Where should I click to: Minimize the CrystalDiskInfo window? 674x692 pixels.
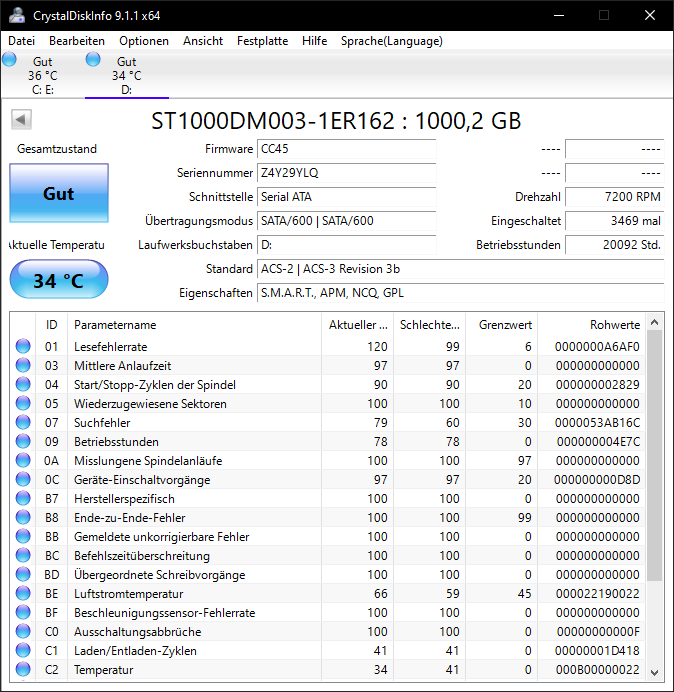pyautogui.click(x=559, y=15)
